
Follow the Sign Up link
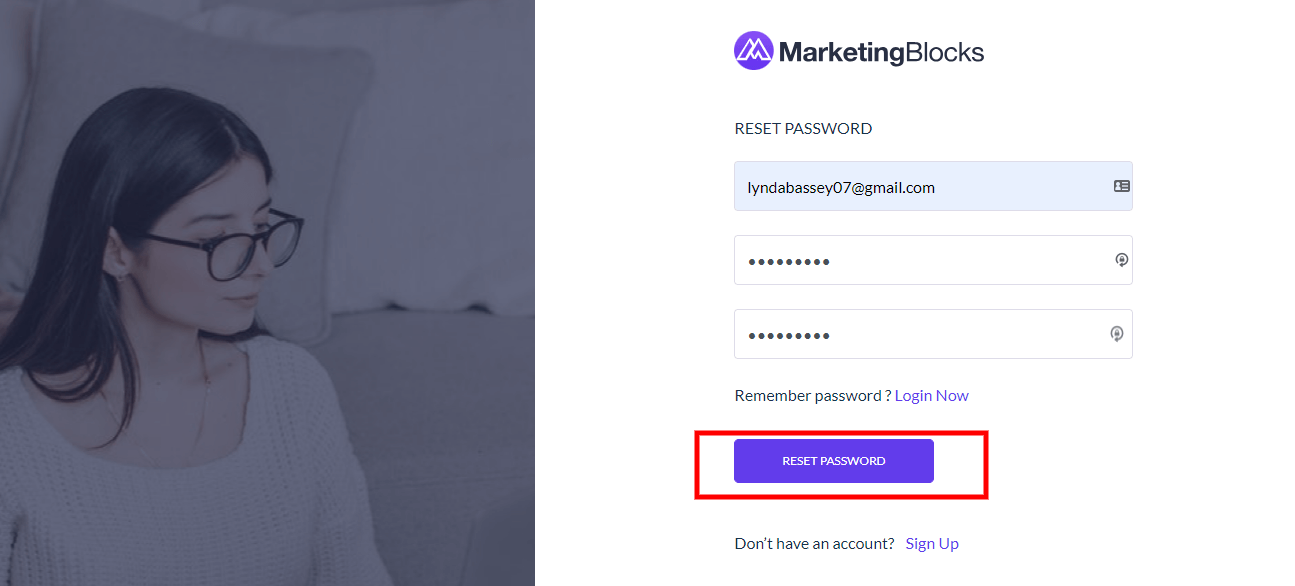pyautogui.click(x=932, y=543)
